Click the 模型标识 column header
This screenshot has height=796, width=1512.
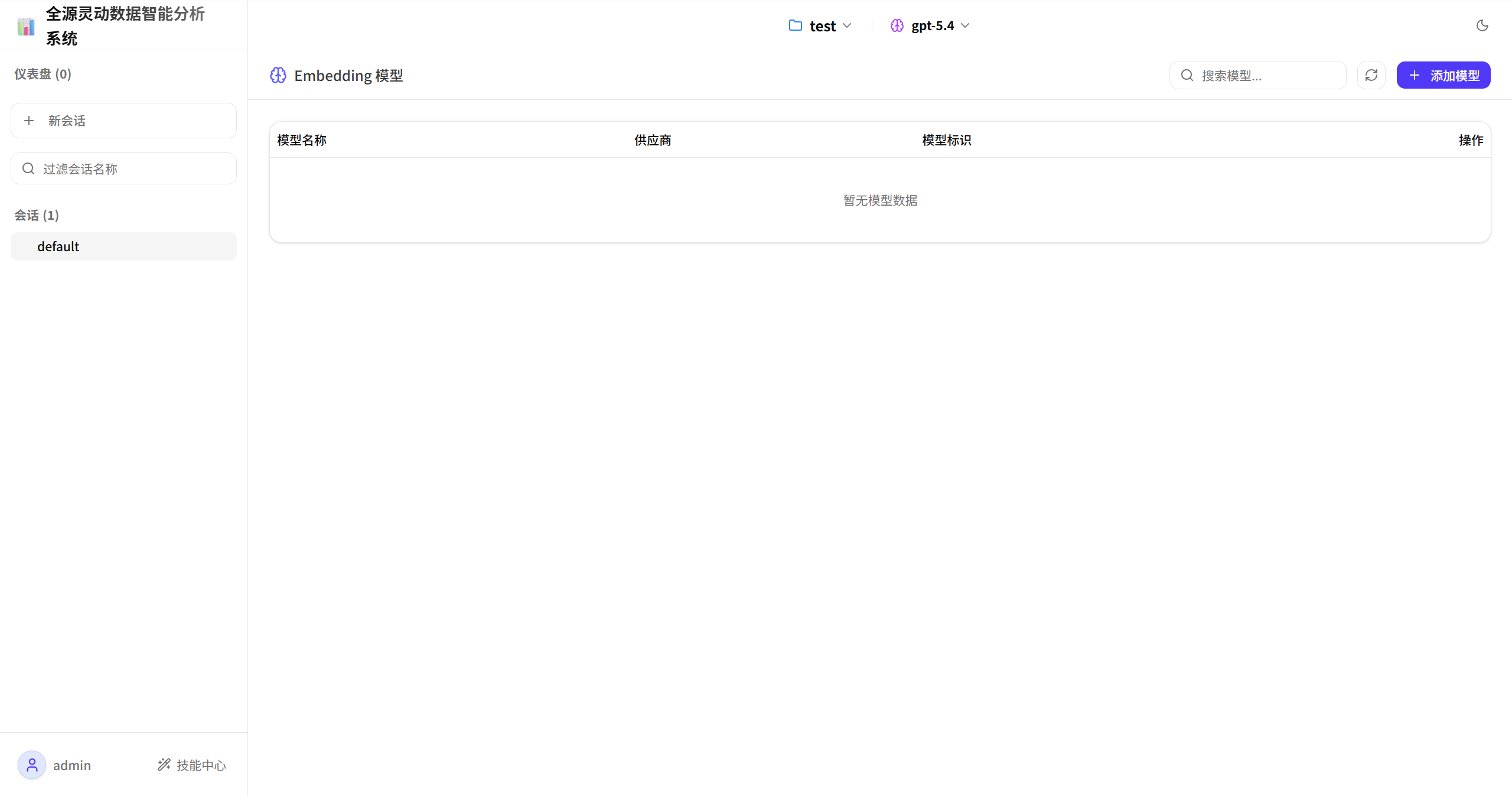(x=947, y=140)
